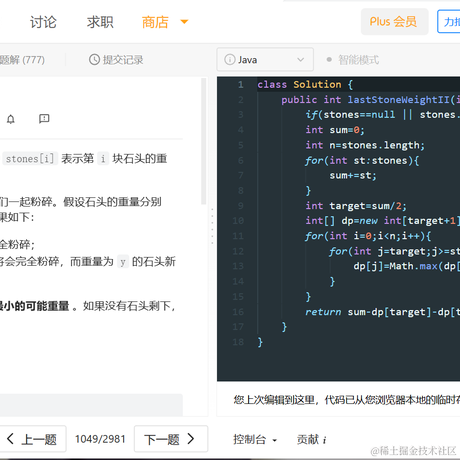Go to previous problem 上一题
The image size is (460, 460).
(32, 439)
